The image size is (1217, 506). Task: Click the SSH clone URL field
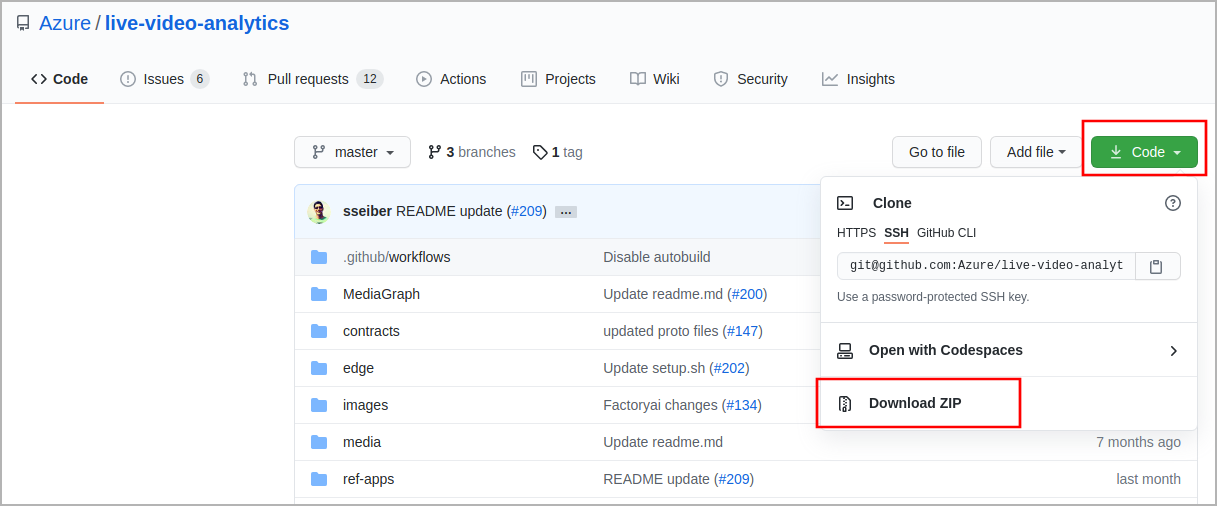[986, 266]
